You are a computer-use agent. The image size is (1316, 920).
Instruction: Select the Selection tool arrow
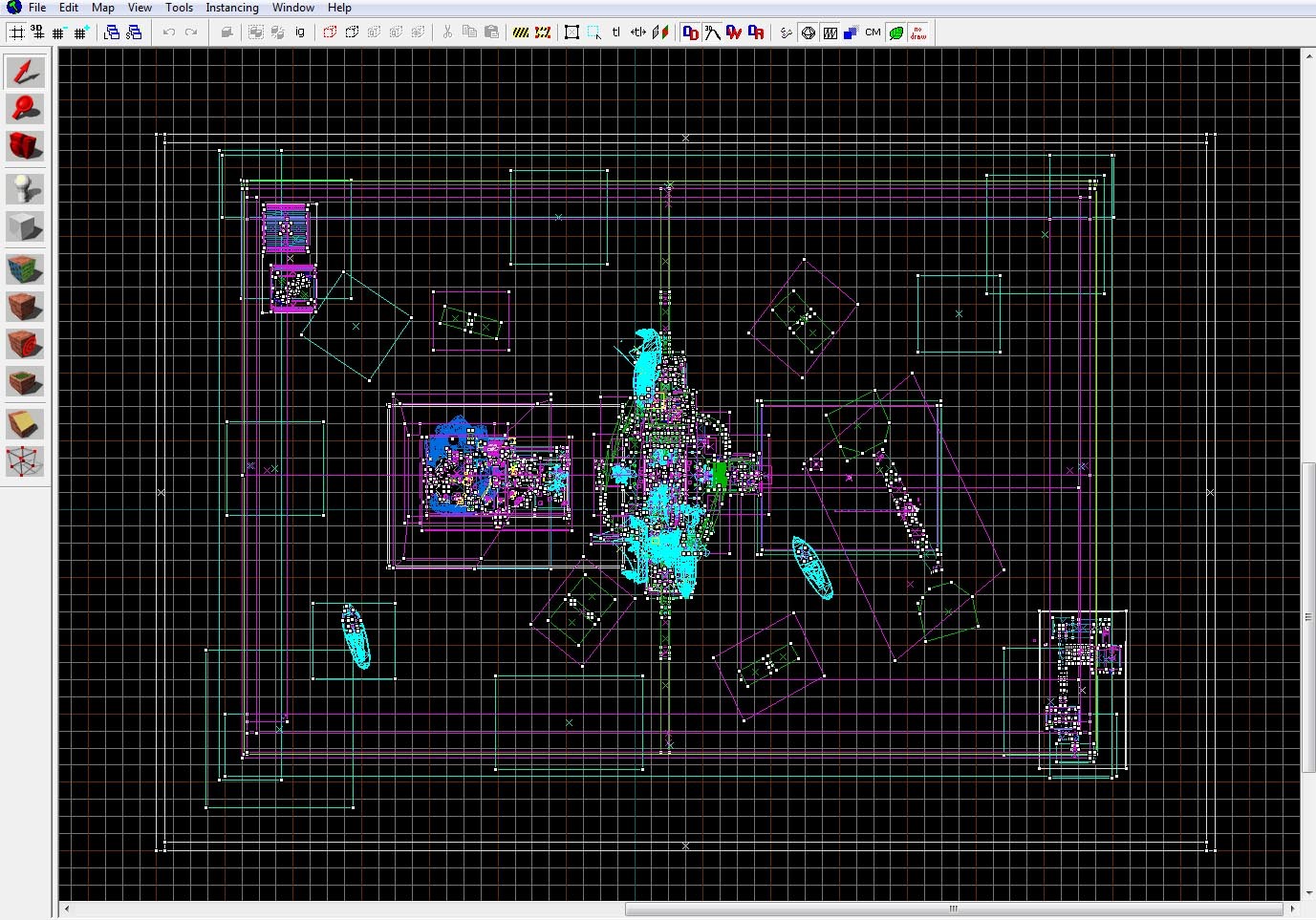[x=26, y=71]
